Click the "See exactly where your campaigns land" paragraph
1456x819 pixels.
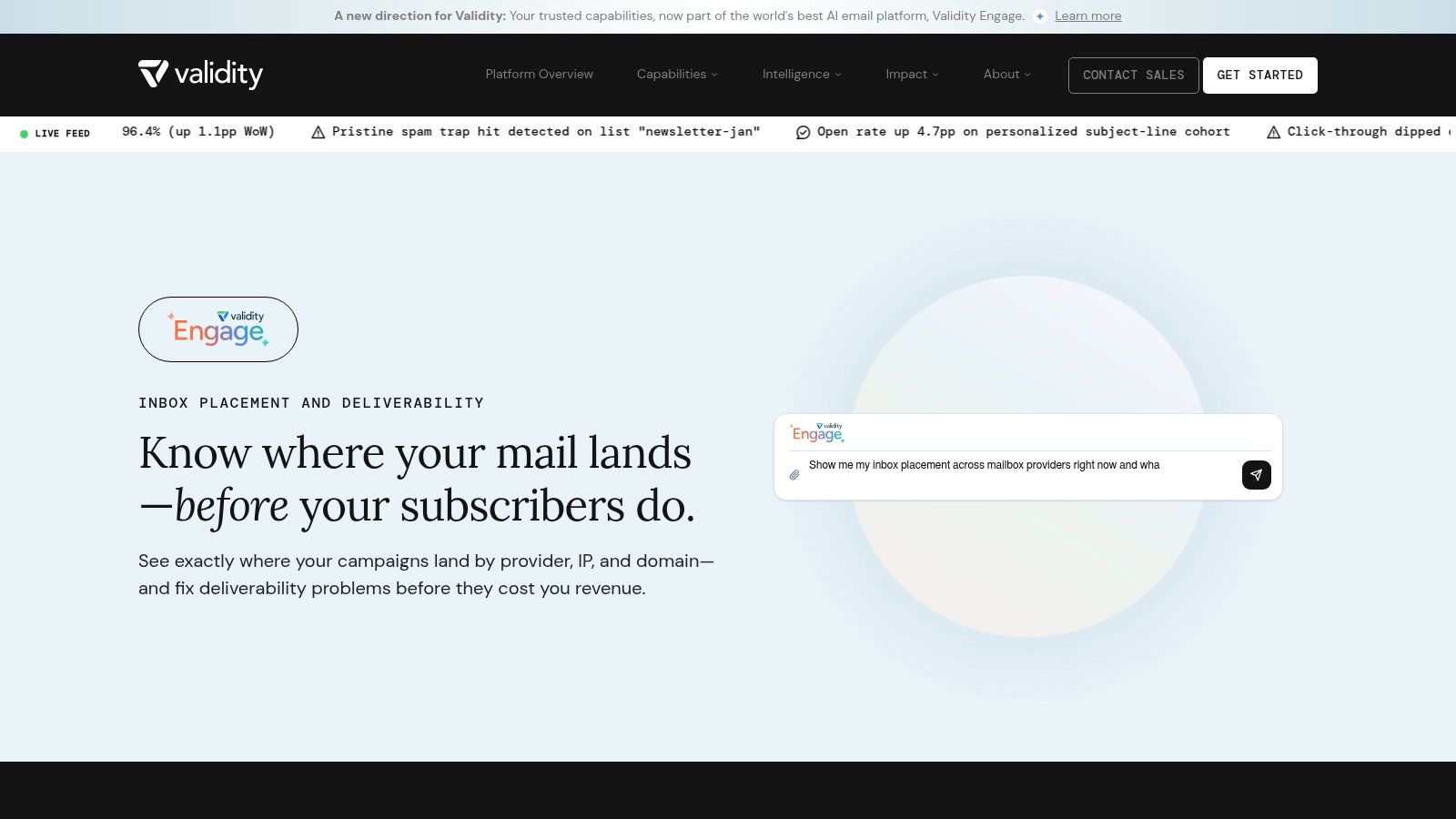[x=426, y=574]
